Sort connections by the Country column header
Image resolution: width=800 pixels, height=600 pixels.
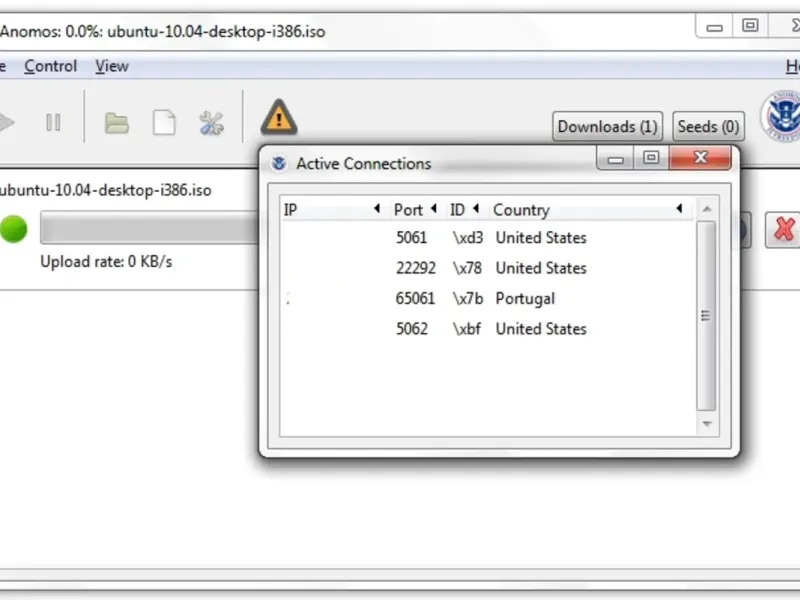pos(590,210)
